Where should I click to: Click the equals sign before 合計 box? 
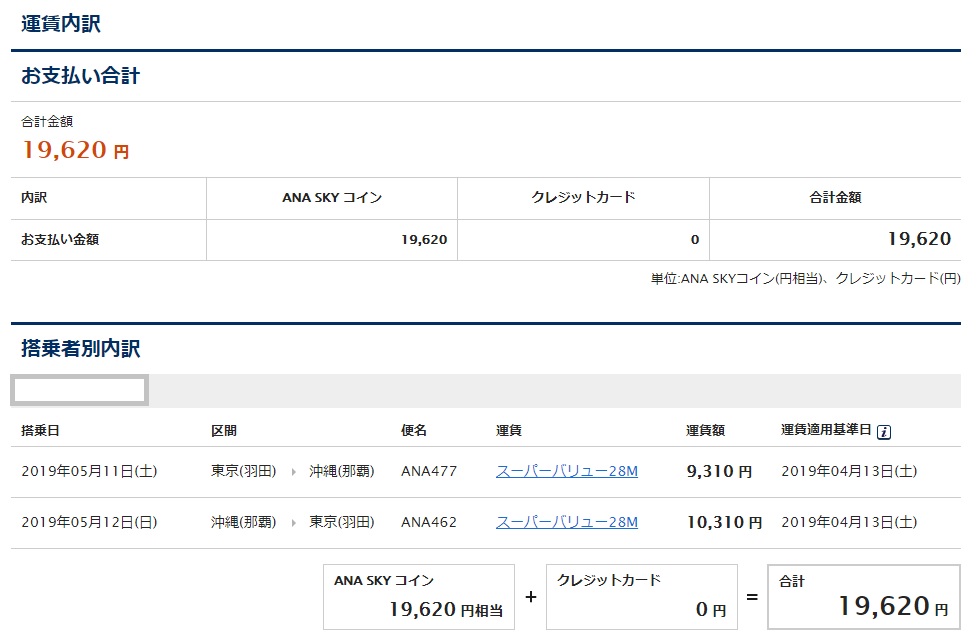(x=750, y=597)
